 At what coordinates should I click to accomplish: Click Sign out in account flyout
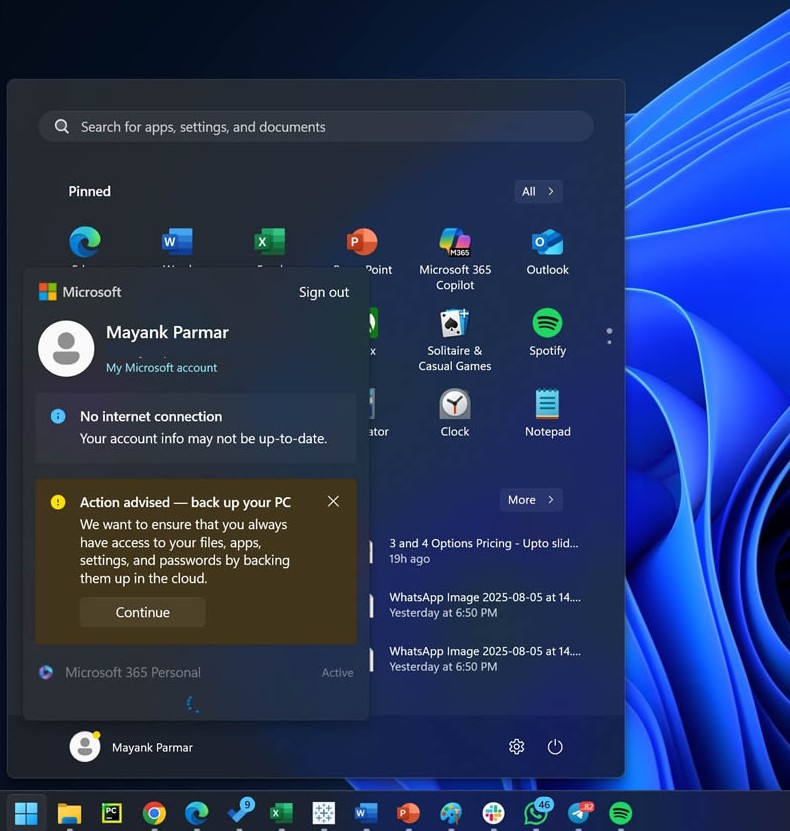click(324, 292)
